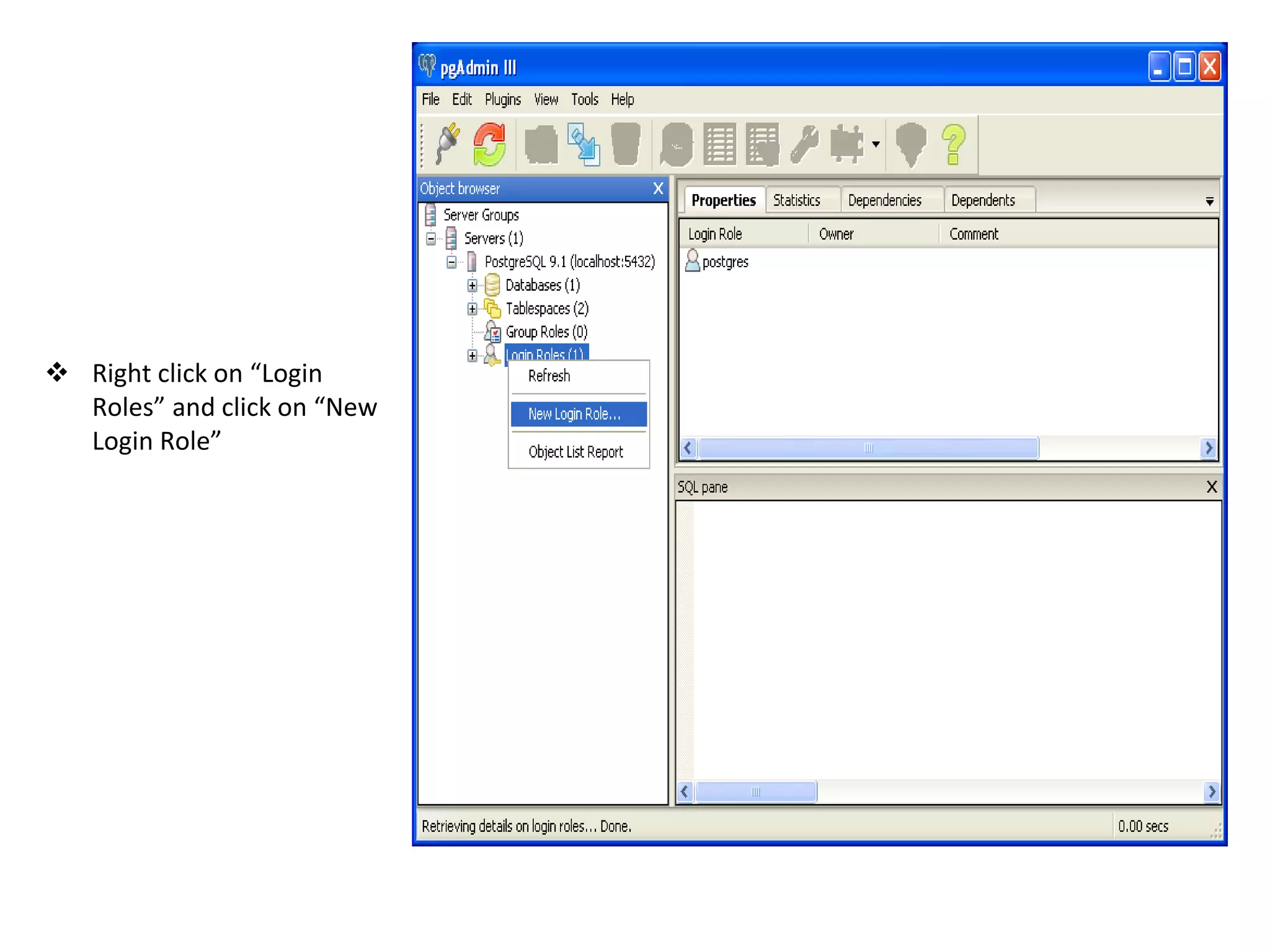Viewport: 1270px width, 952px height.
Task: Open the tab list dropdown arrow
Action: [x=1209, y=201]
